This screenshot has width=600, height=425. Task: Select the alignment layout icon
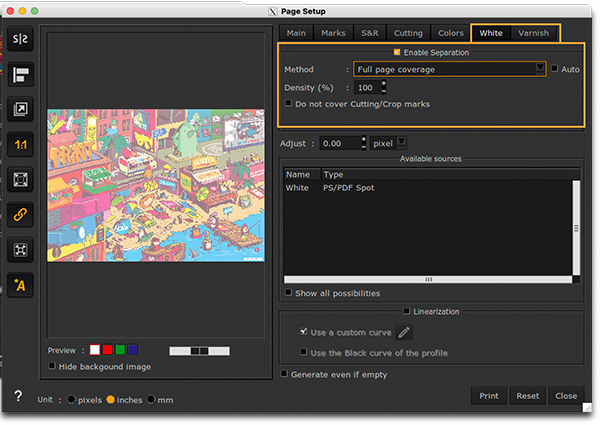pyautogui.click(x=20, y=74)
